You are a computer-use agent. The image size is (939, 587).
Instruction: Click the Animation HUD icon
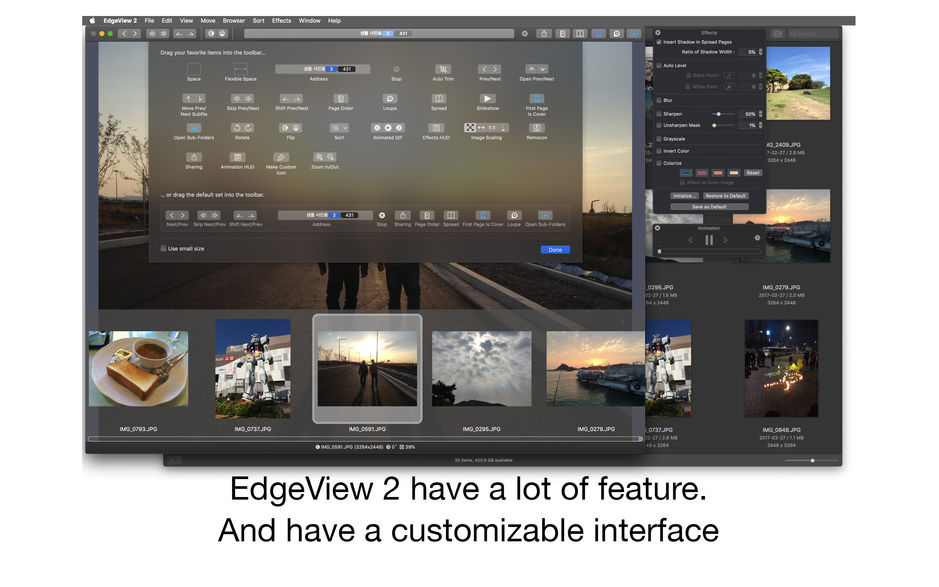click(236, 155)
